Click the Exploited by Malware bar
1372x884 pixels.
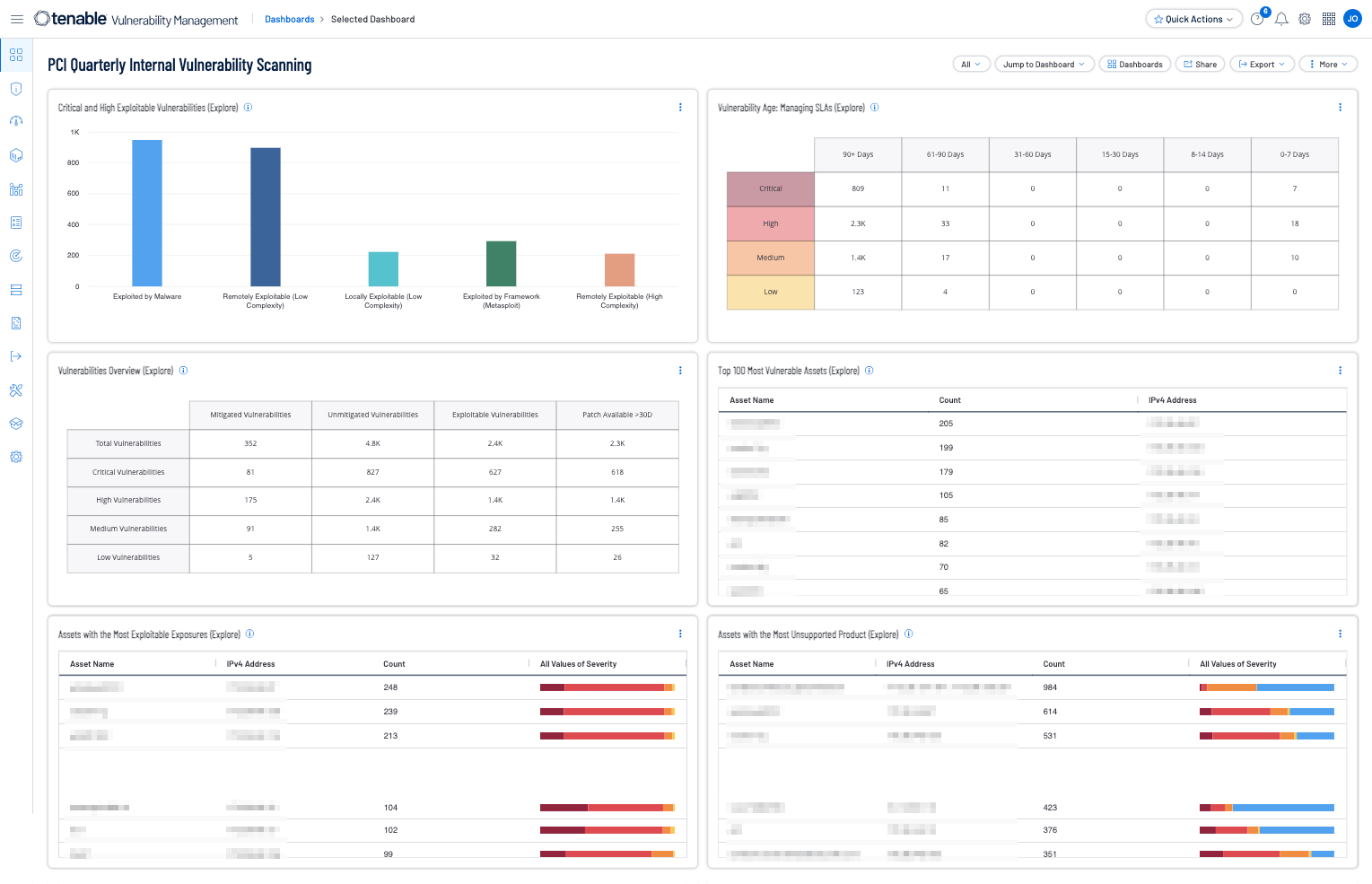(147, 213)
